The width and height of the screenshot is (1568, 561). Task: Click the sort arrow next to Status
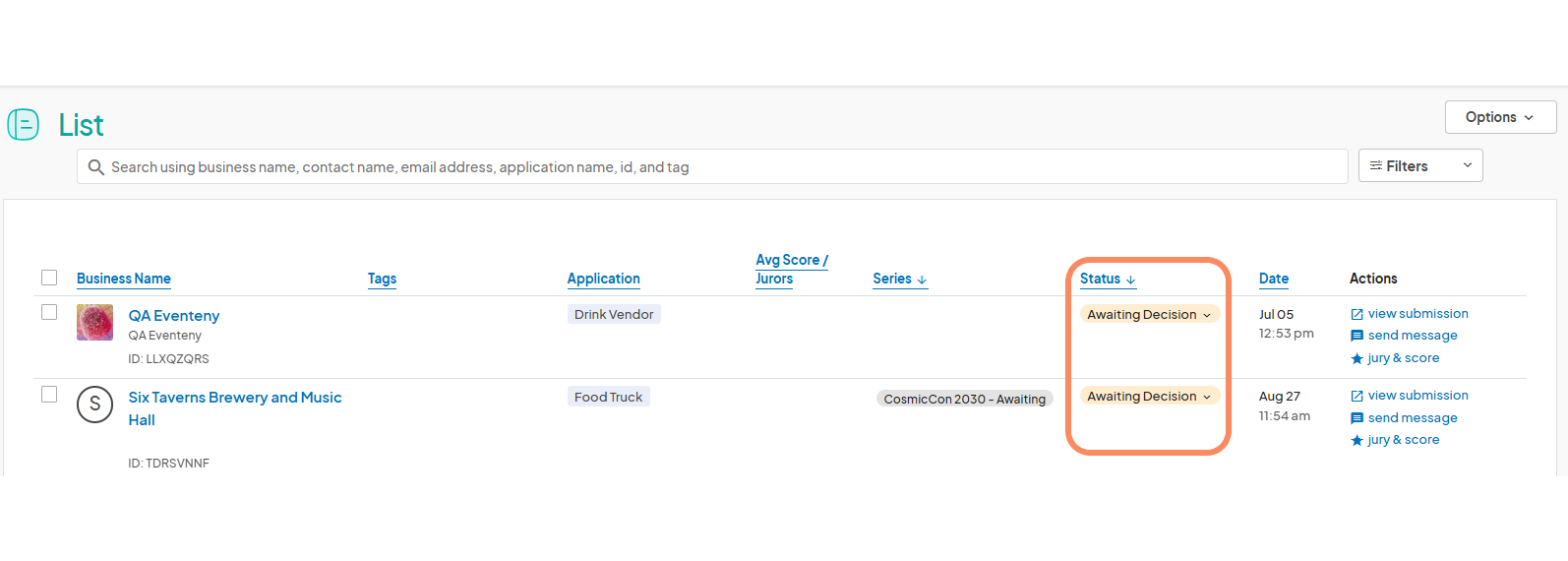[1130, 280]
